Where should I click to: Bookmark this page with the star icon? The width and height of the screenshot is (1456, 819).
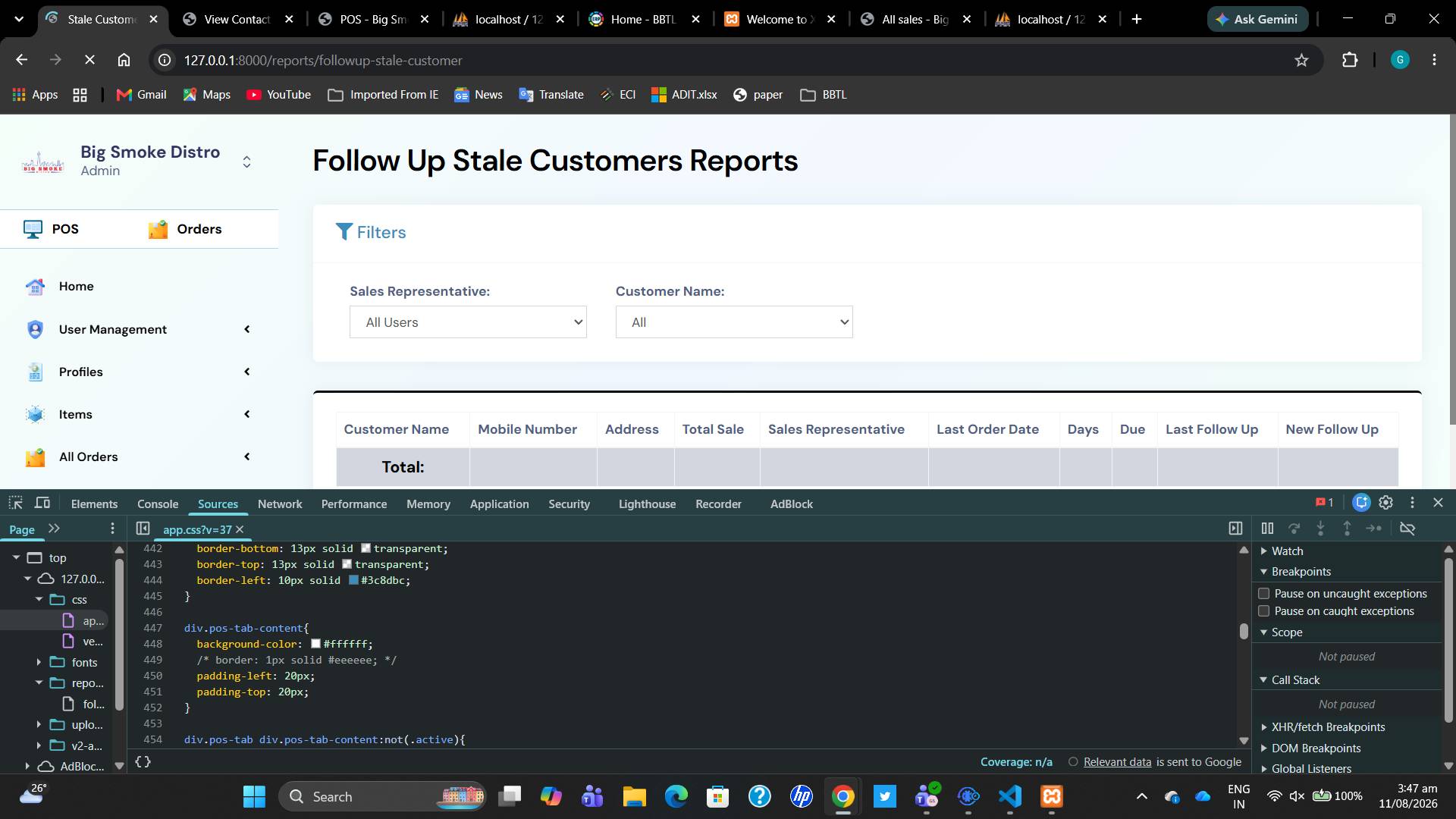click(1301, 60)
